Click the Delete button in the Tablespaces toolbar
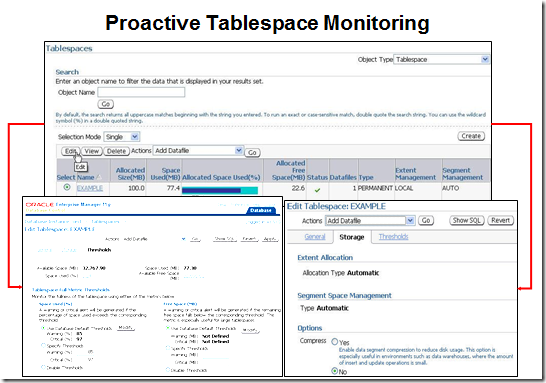Image resolution: width=546 pixels, height=383 pixels. pyautogui.click(x=116, y=151)
